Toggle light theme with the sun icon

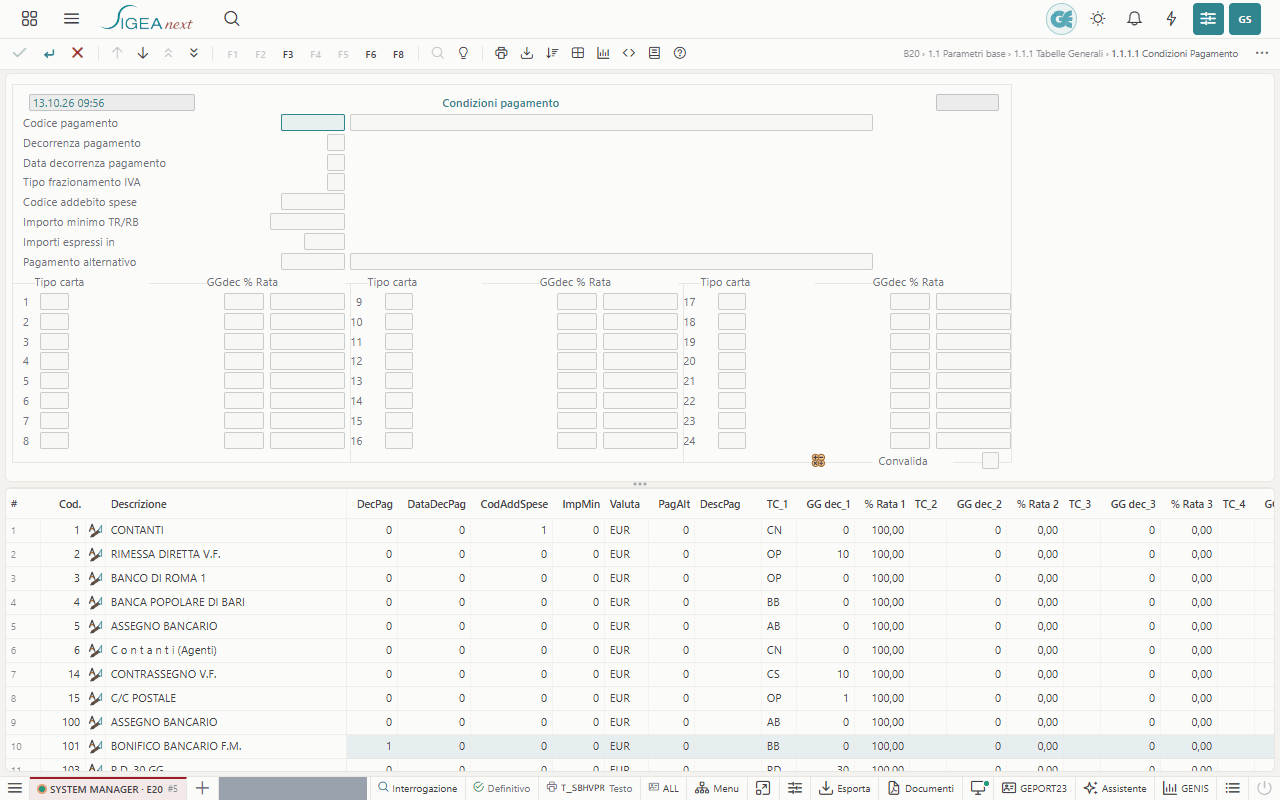tap(1098, 19)
